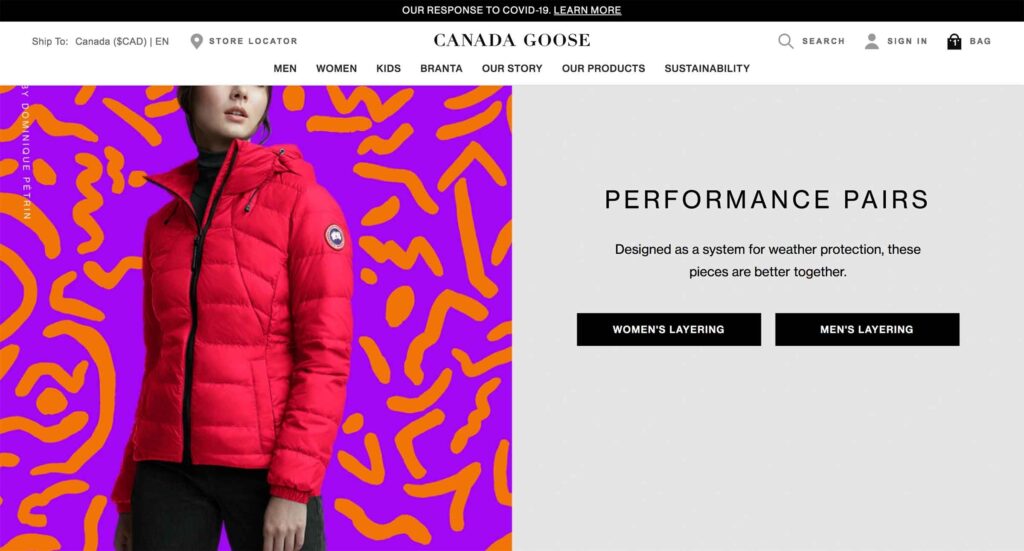Follow the COVID-19 Learn More link
Viewport: 1024px width, 551px height.
(587, 10)
